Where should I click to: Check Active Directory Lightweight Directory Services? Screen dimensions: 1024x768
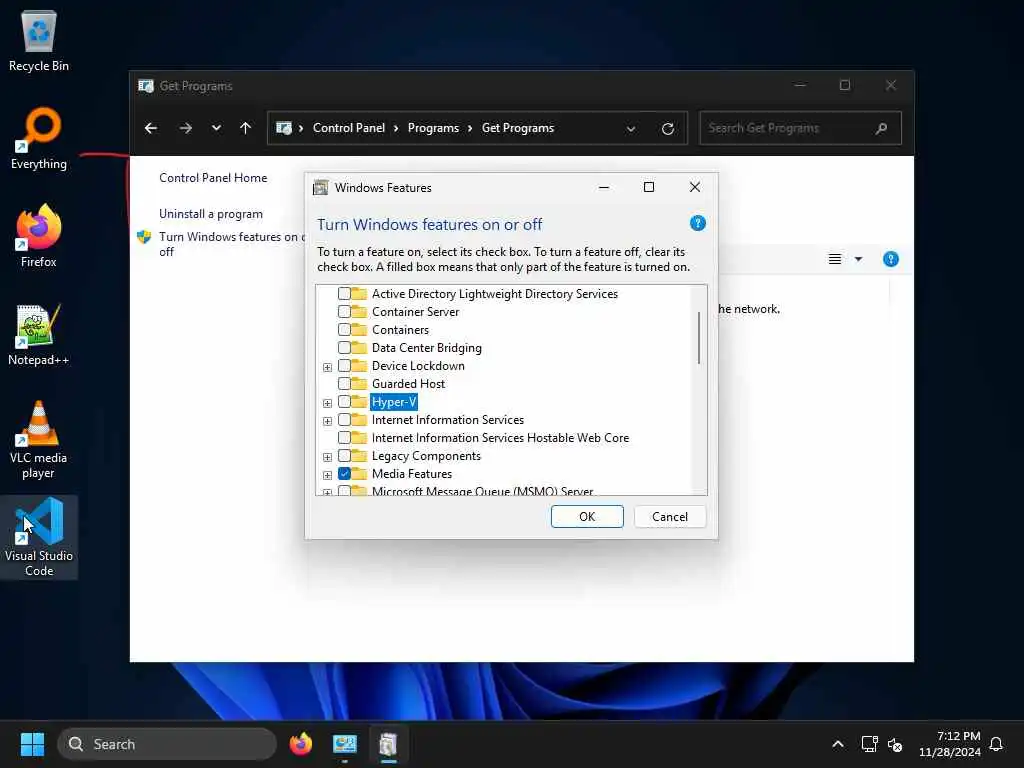pos(344,294)
